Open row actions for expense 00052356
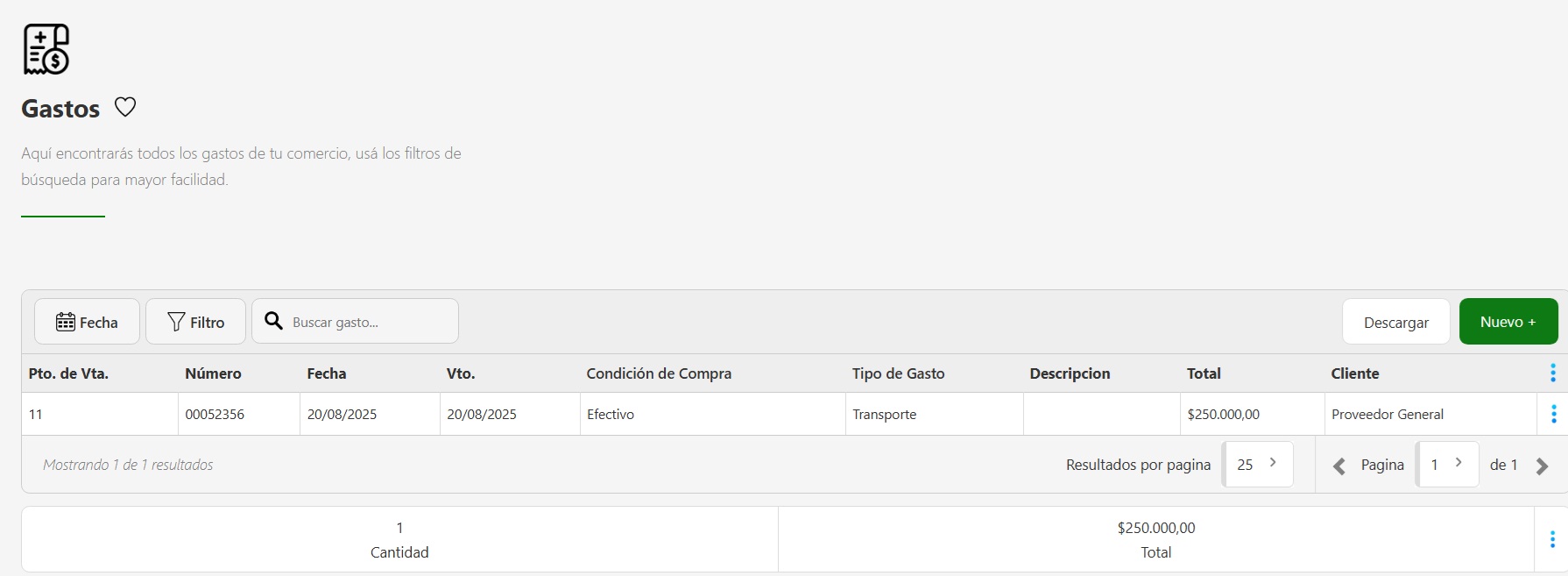 [x=1553, y=414]
